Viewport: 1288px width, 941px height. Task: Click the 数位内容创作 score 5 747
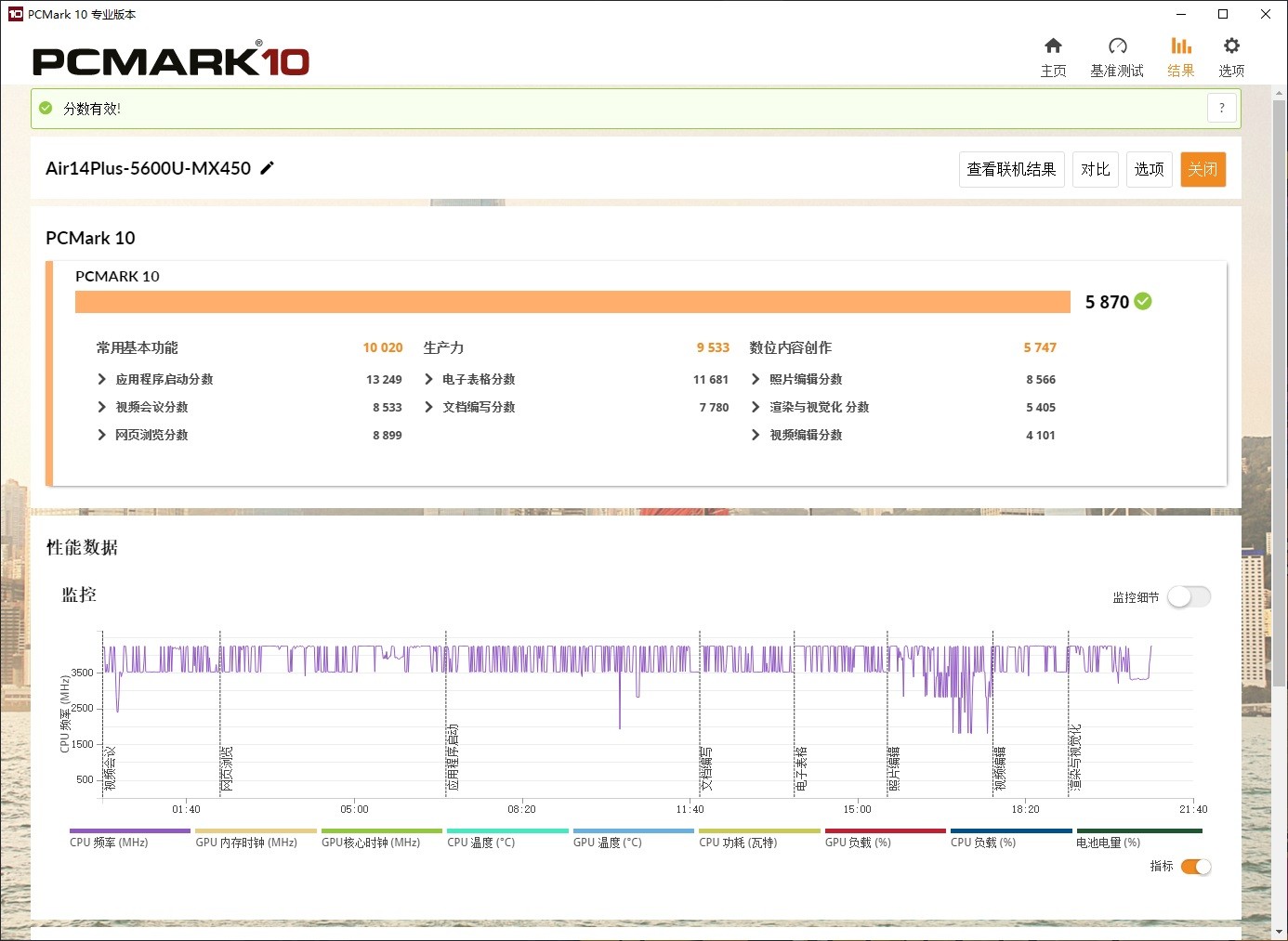point(1040,347)
